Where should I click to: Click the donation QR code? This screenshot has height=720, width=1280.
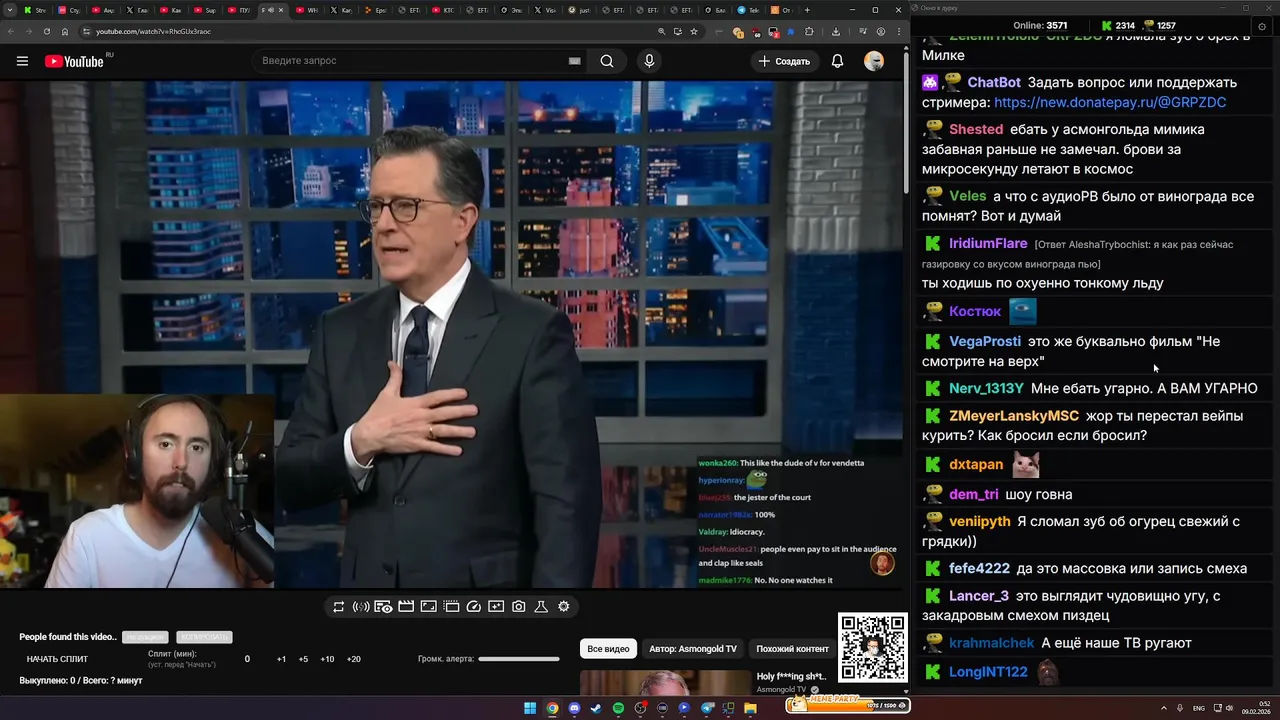tap(873, 647)
